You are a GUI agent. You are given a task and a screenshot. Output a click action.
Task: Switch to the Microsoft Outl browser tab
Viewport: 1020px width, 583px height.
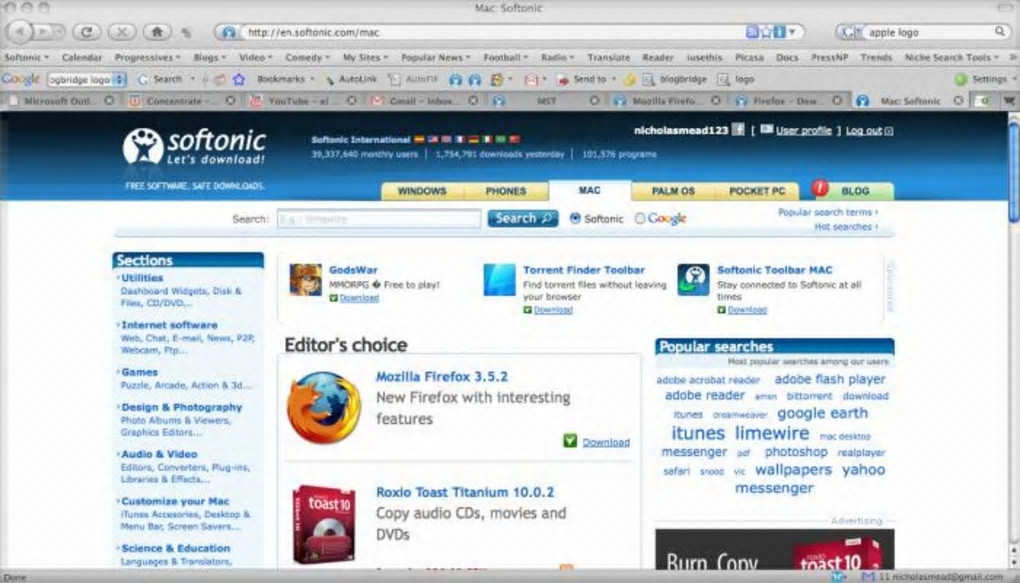point(60,101)
